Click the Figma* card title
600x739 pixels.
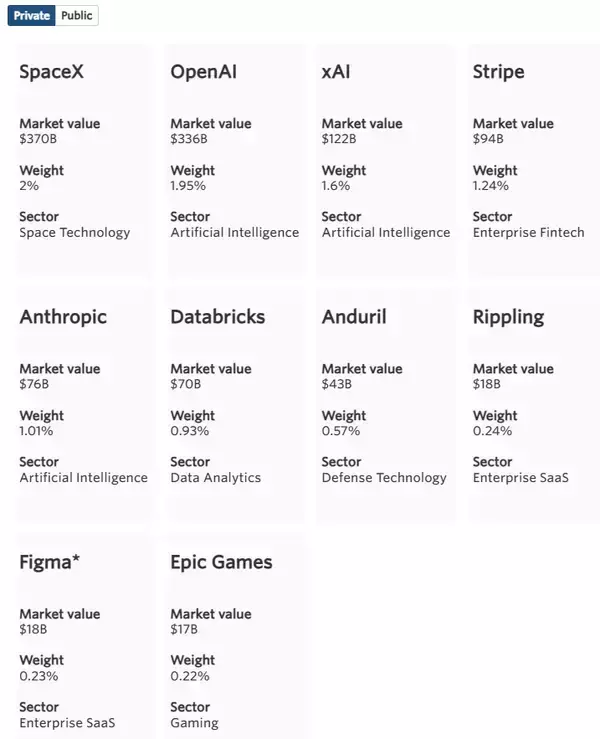(x=50, y=562)
